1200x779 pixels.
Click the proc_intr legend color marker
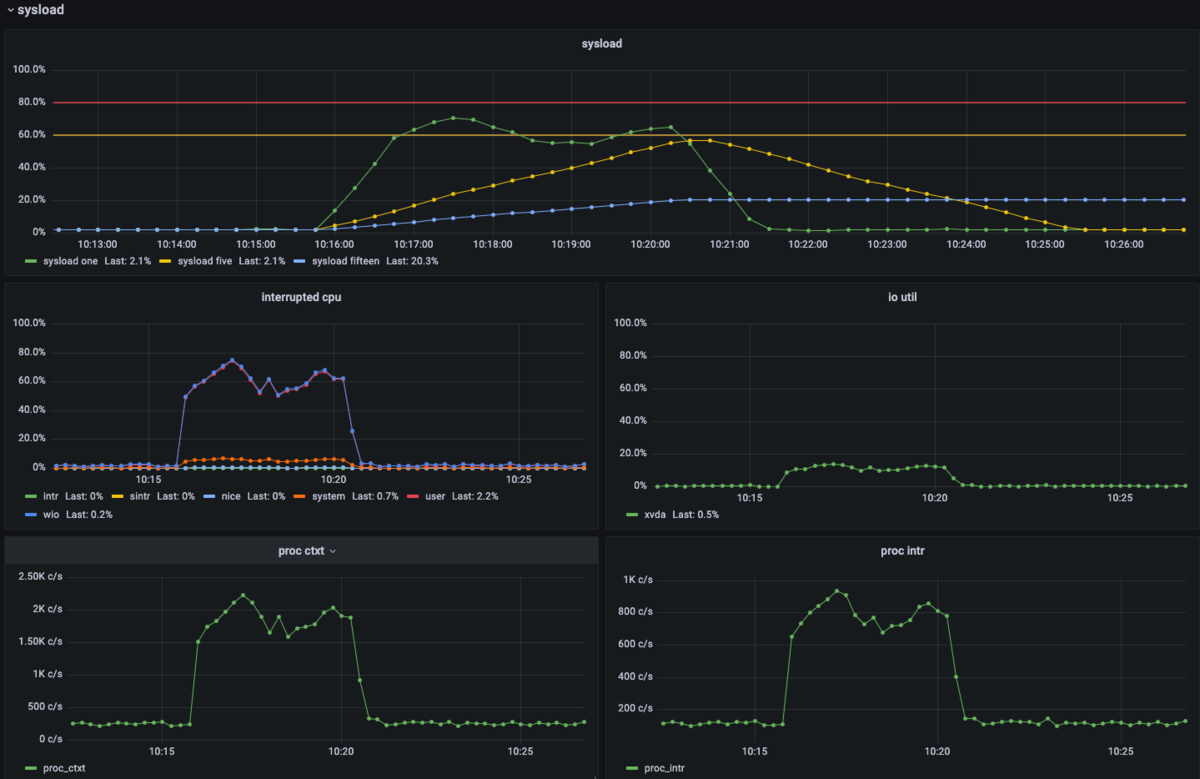tap(632, 768)
